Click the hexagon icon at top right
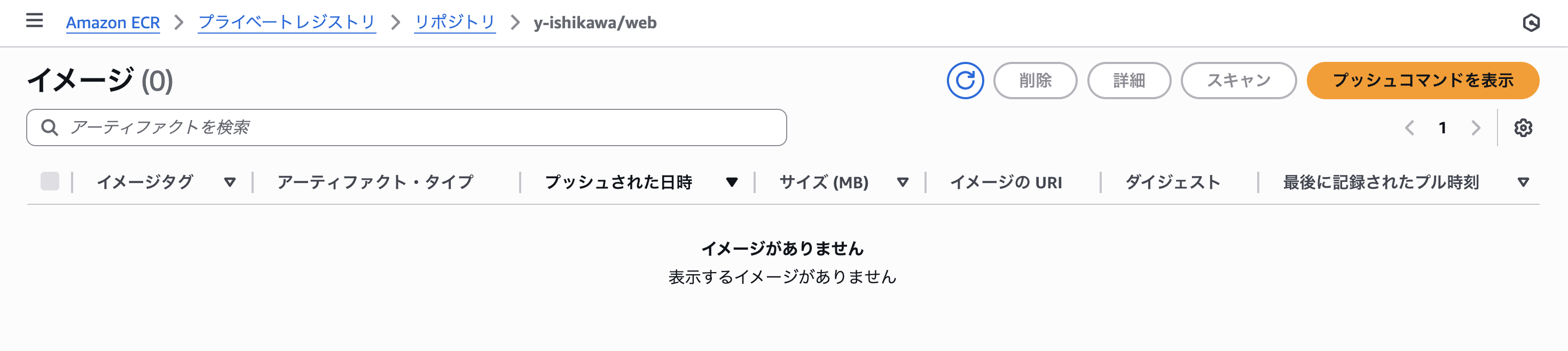 [x=1531, y=23]
